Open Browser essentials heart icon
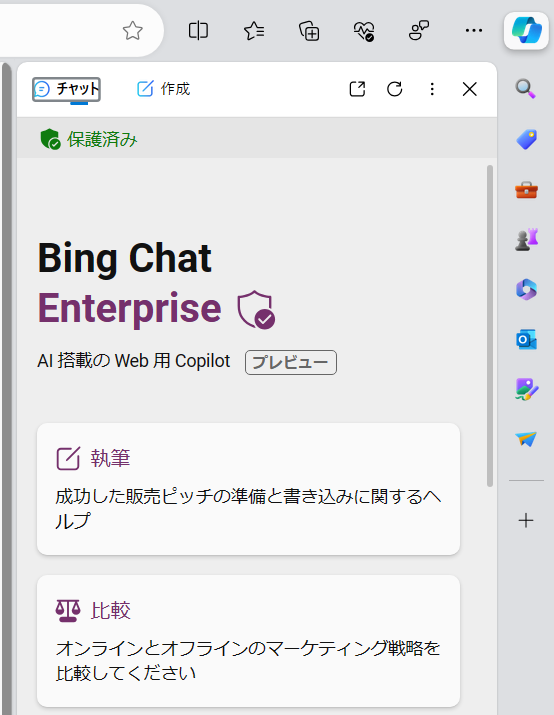Viewport: 554px width, 715px height. tap(364, 31)
